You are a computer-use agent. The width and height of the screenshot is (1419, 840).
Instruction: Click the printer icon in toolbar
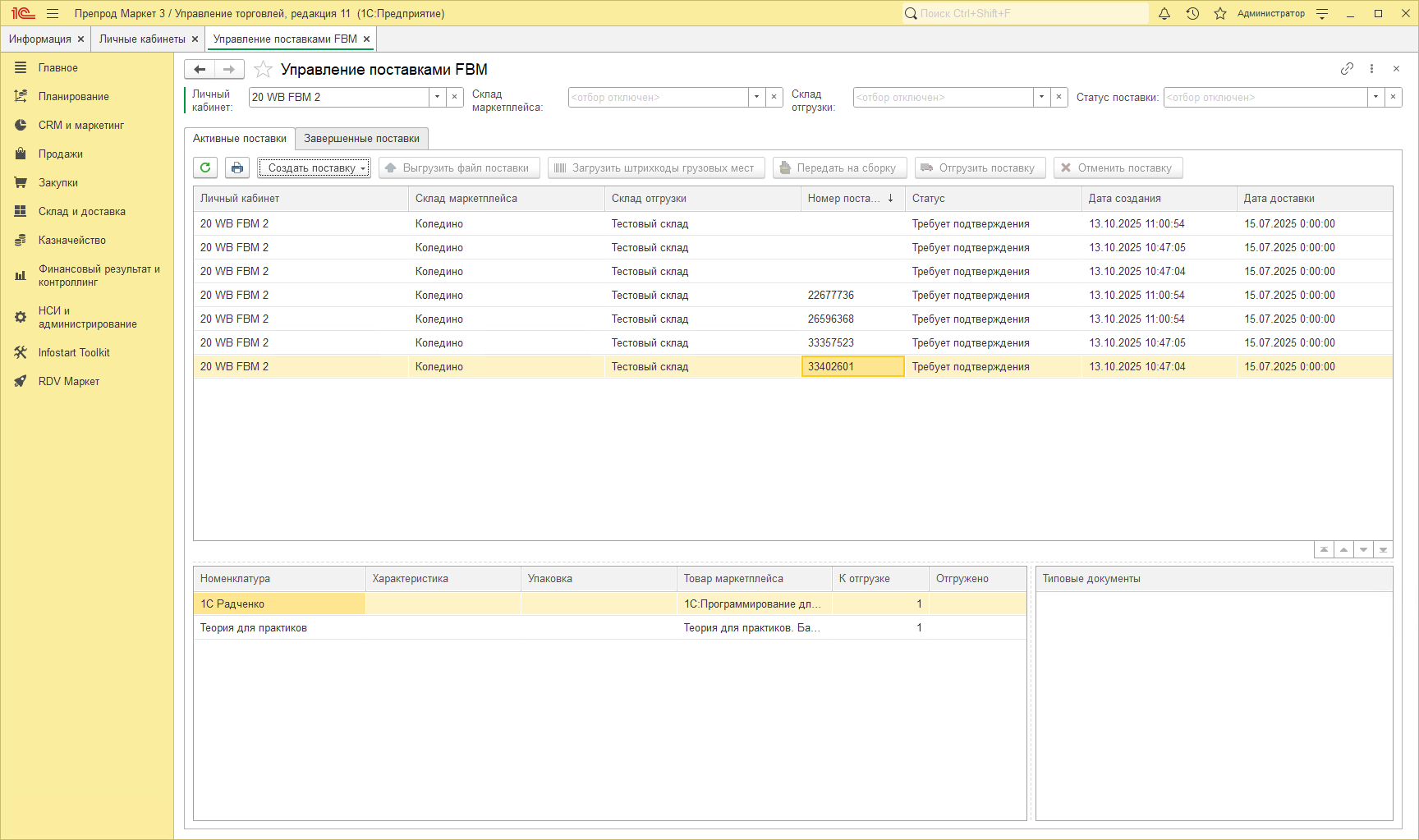click(237, 168)
